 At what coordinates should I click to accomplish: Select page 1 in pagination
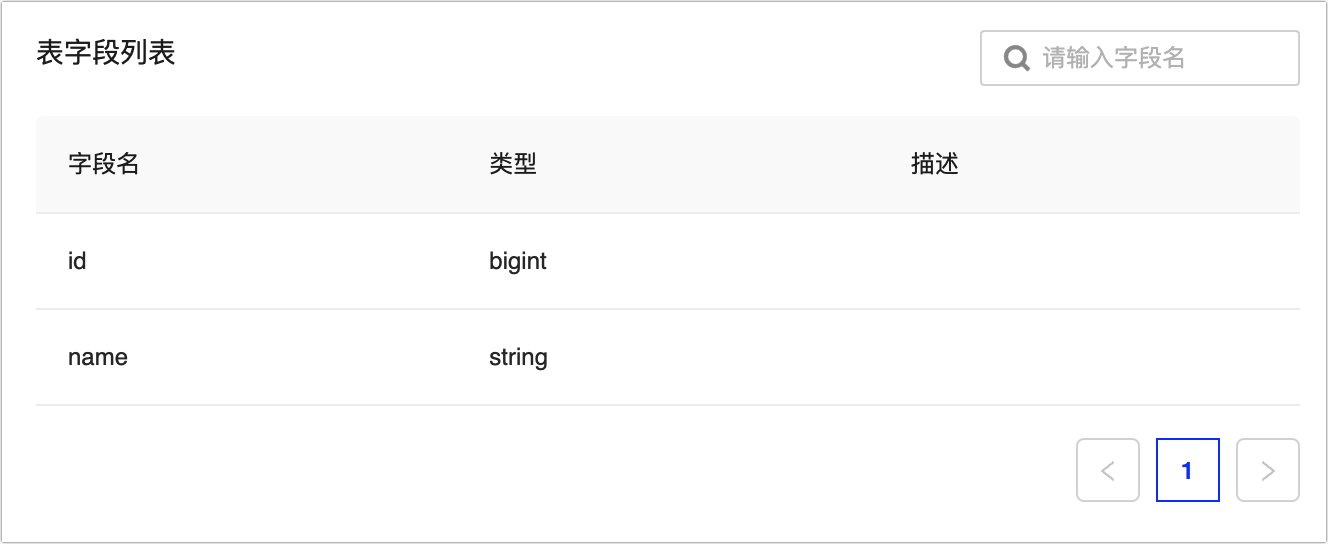1187,470
